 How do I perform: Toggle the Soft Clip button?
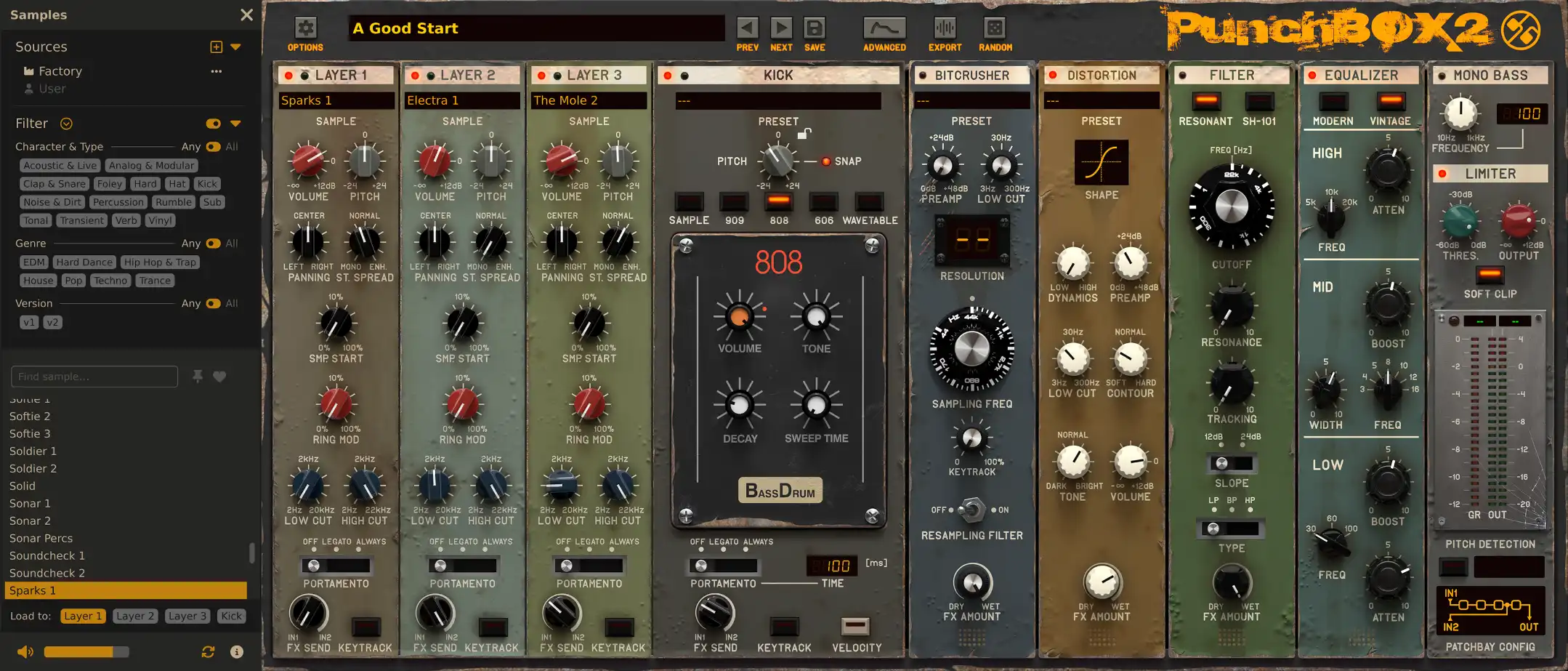[1490, 275]
